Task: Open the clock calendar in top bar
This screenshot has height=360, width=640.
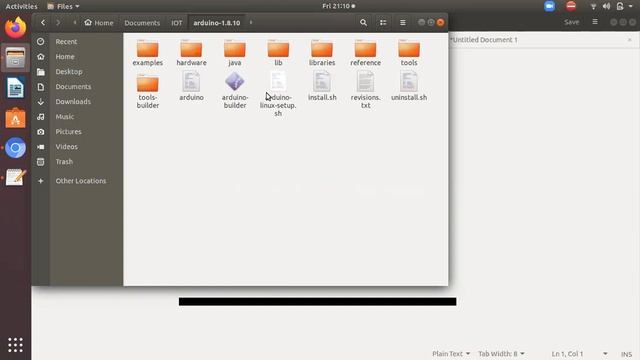Action: [x=338, y=6]
